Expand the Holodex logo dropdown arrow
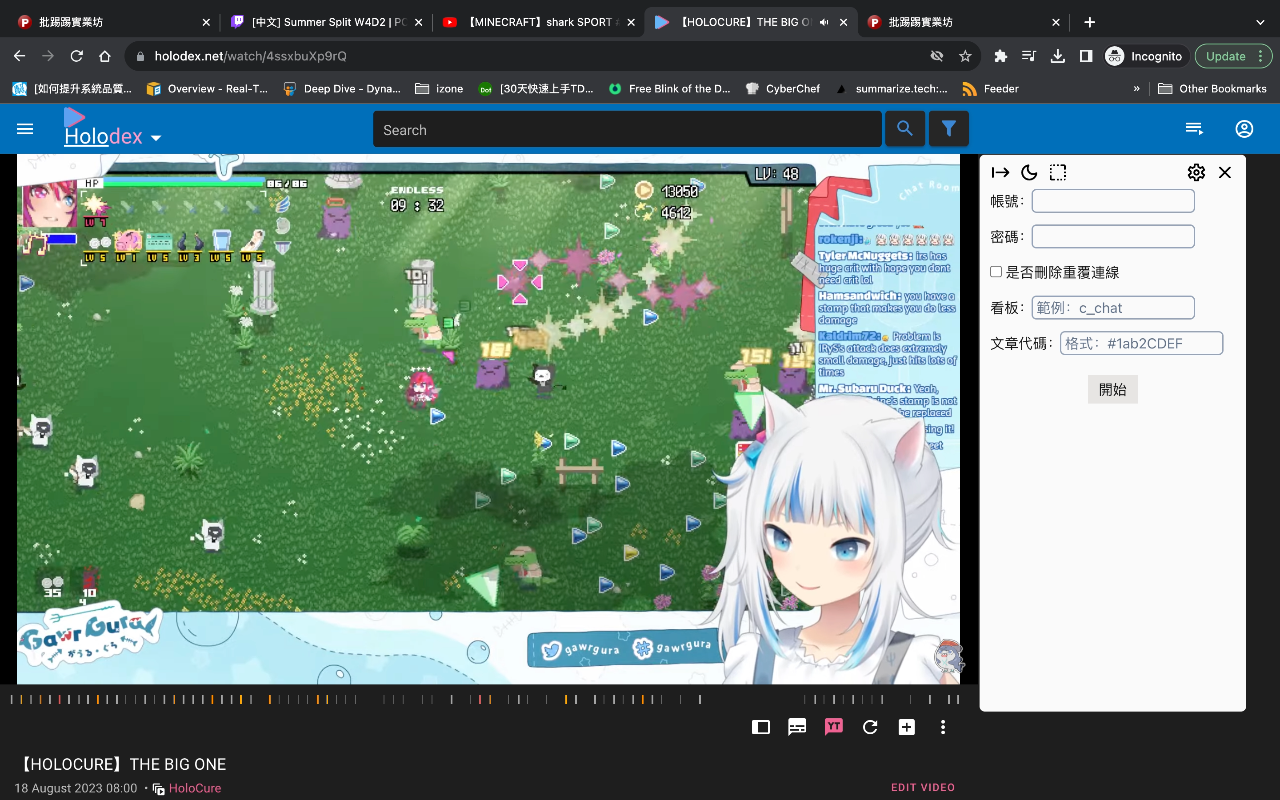This screenshot has height=800, width=1280. point(156,137)
